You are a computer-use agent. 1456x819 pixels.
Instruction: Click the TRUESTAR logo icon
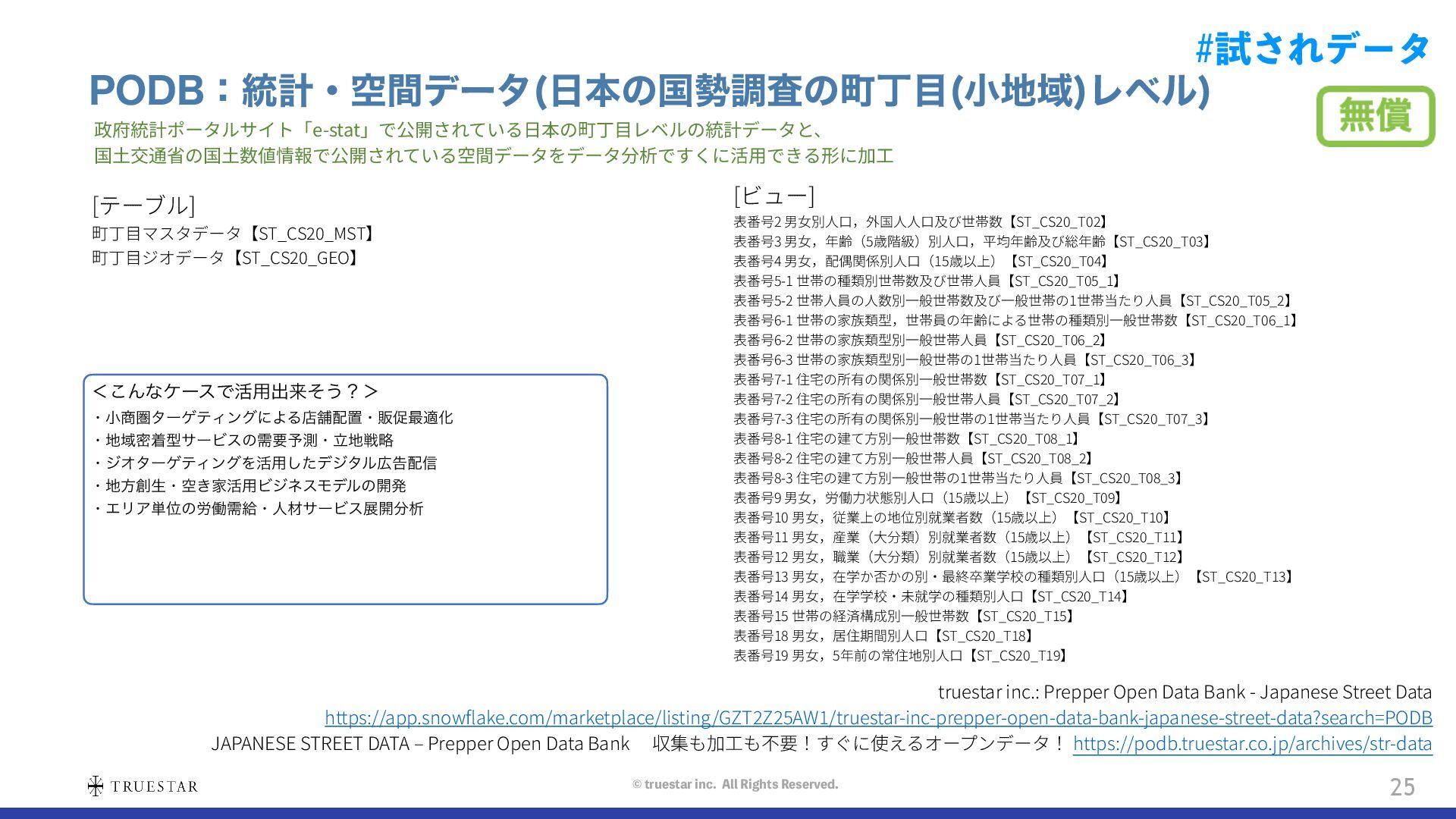(x=96, y=786)
